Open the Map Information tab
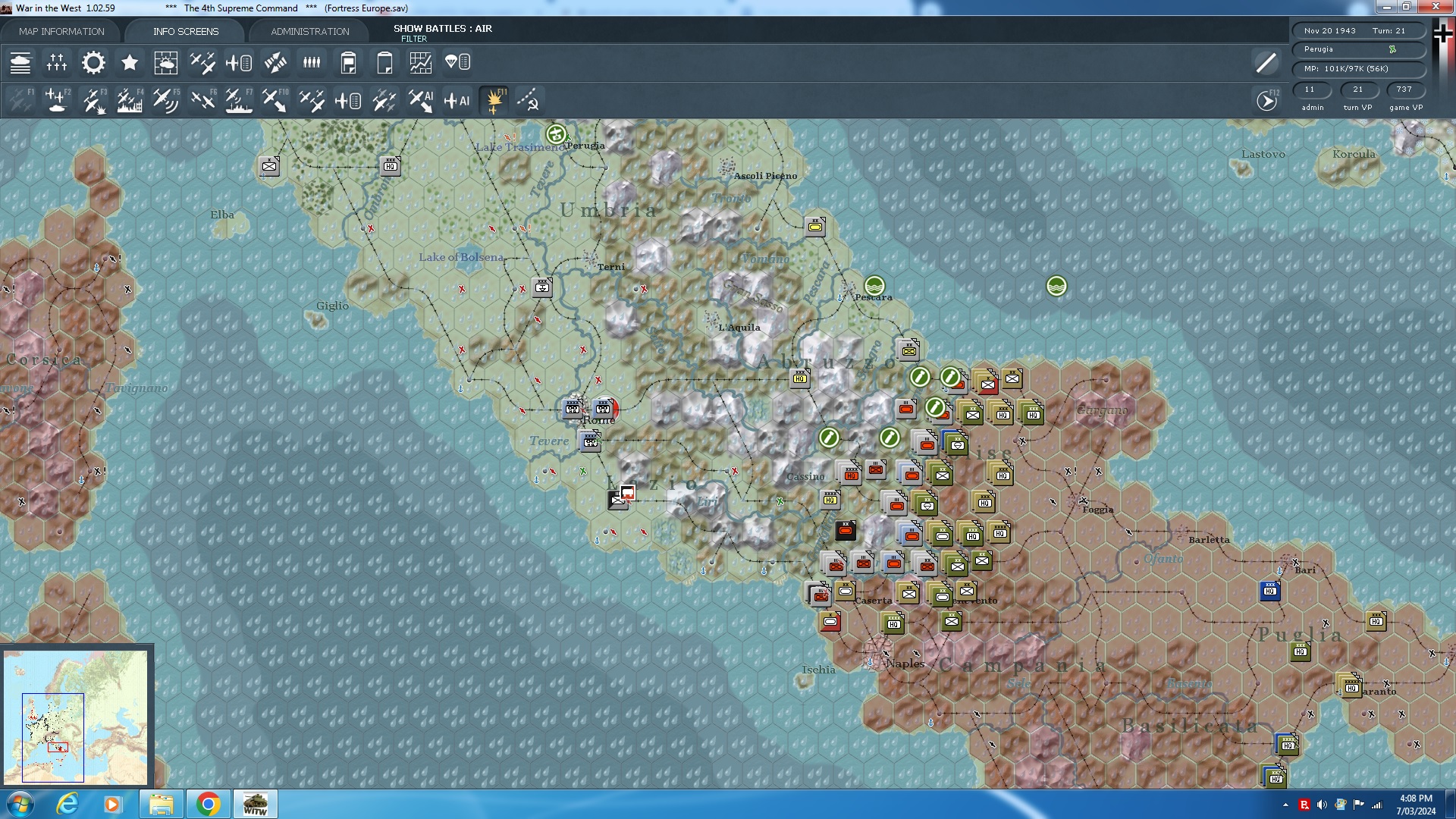Viewport: 1456px width, 819px height. click(x=61, y=31)
